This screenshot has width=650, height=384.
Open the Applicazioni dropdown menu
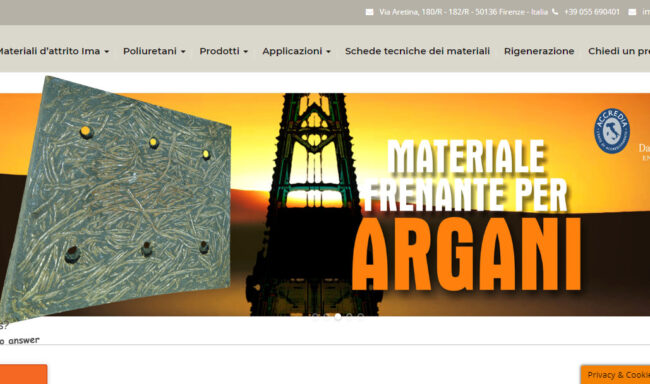[x=297, y=51]
